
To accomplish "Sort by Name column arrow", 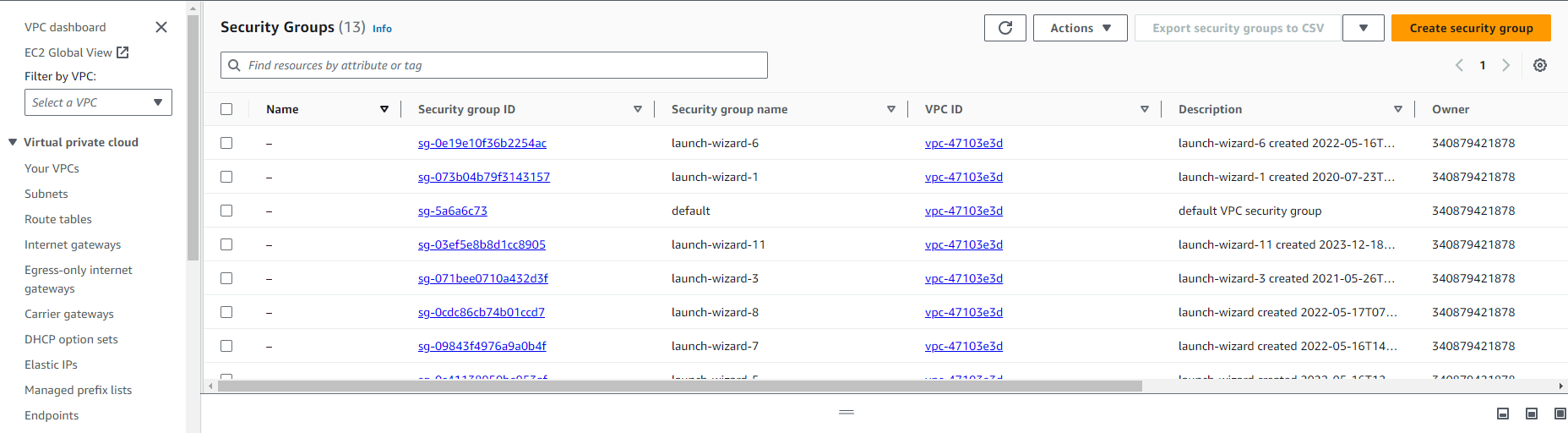I will point(384,109).
